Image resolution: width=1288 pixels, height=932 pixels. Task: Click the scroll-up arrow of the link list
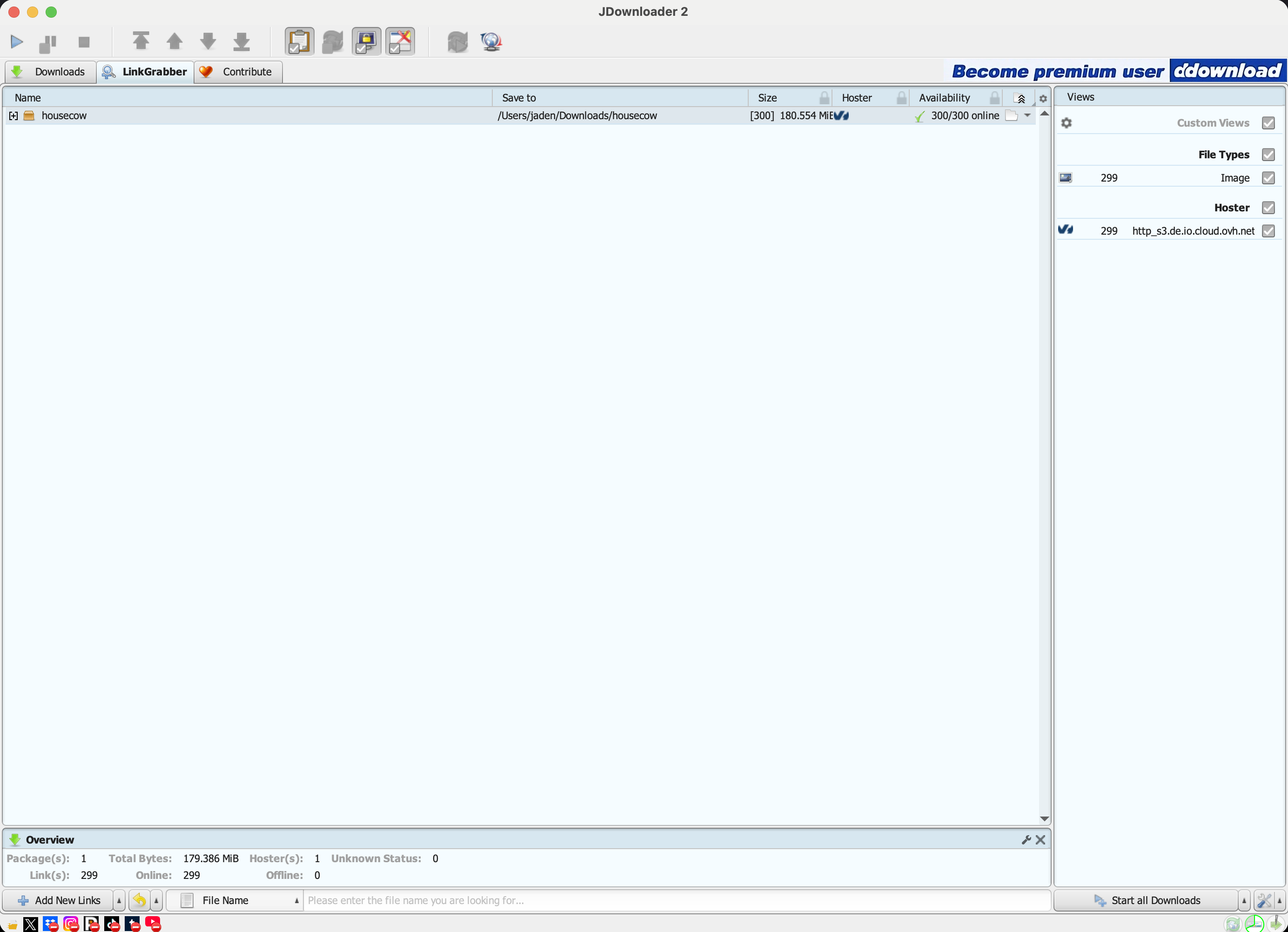pos(1044,114)
